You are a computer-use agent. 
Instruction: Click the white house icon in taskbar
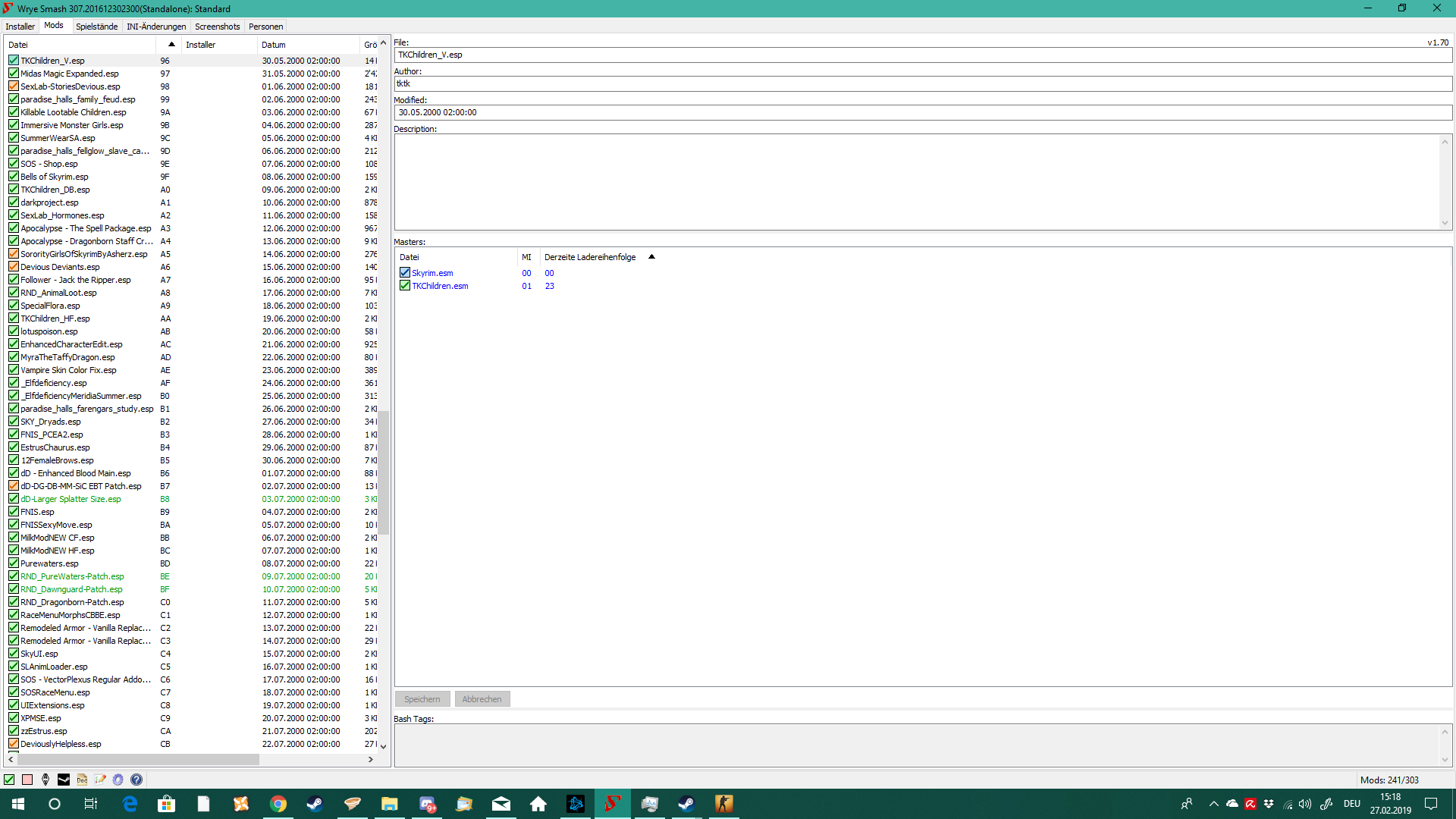538,804
